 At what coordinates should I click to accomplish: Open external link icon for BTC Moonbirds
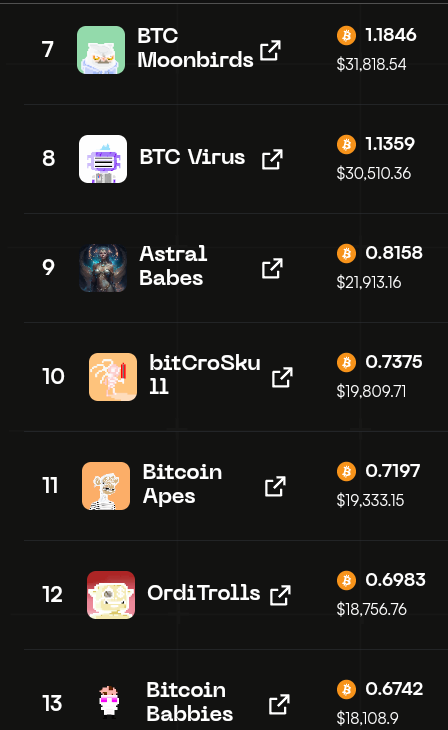[x=270, y=50]
